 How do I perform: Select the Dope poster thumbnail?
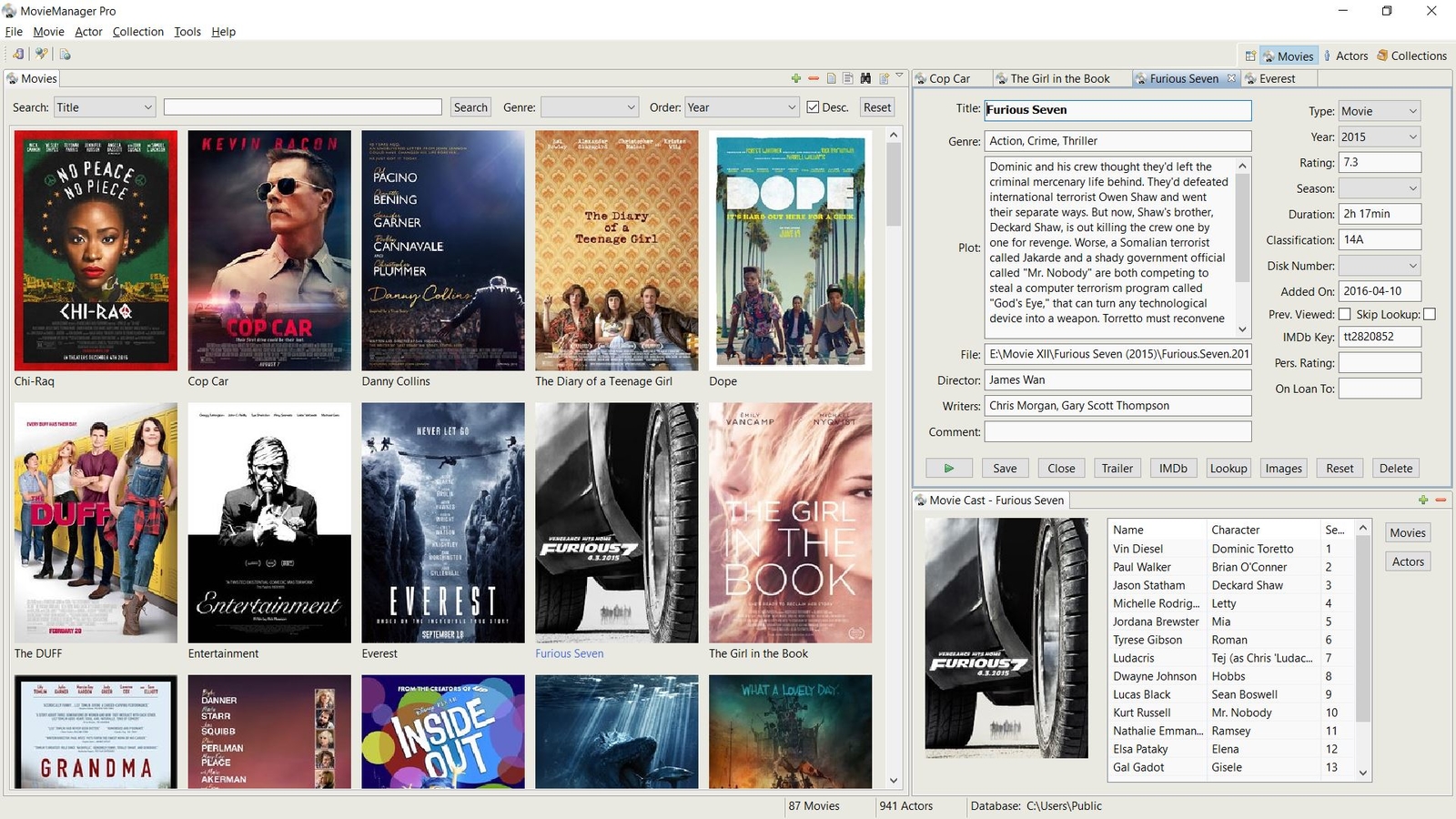[790, 250]
